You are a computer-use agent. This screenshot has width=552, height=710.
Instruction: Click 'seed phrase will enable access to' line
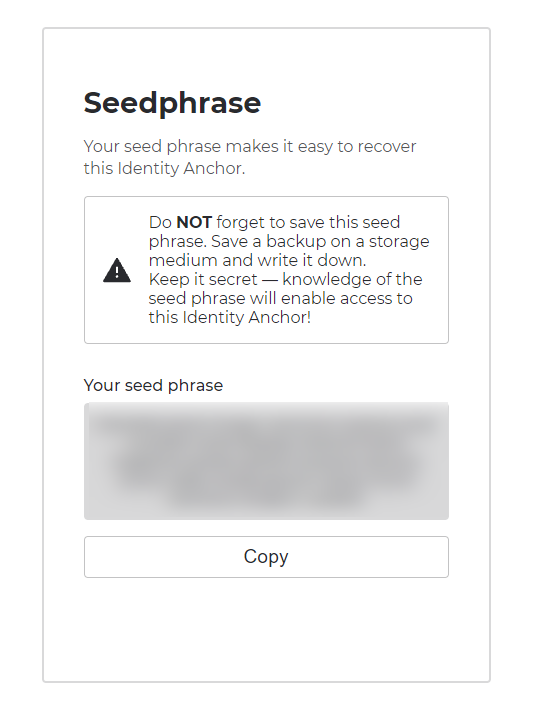click(x=281, y=298)
